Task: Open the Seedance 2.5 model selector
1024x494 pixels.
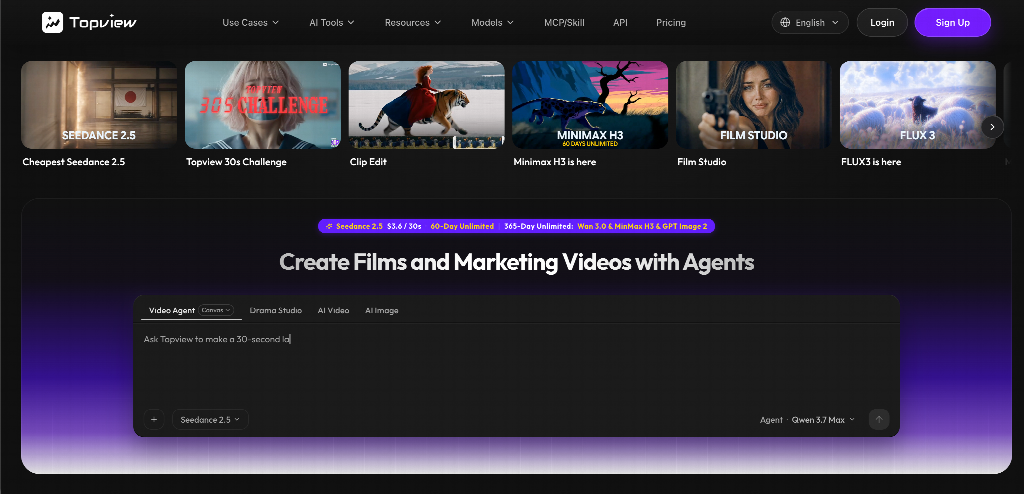Action: pyautogui.click(x=210, y=420)
